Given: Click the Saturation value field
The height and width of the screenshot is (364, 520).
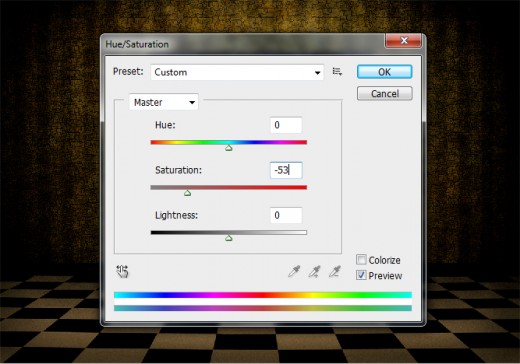Looking at the screenshot, I should 286,170.
